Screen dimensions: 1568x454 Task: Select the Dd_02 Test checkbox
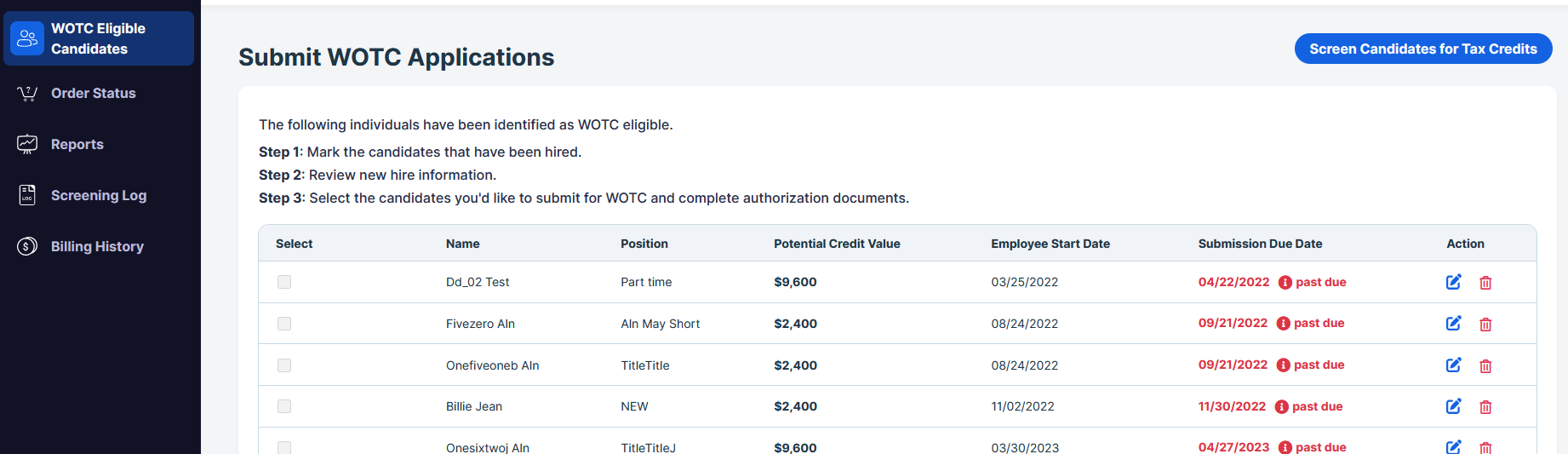(x=284, y=282)
